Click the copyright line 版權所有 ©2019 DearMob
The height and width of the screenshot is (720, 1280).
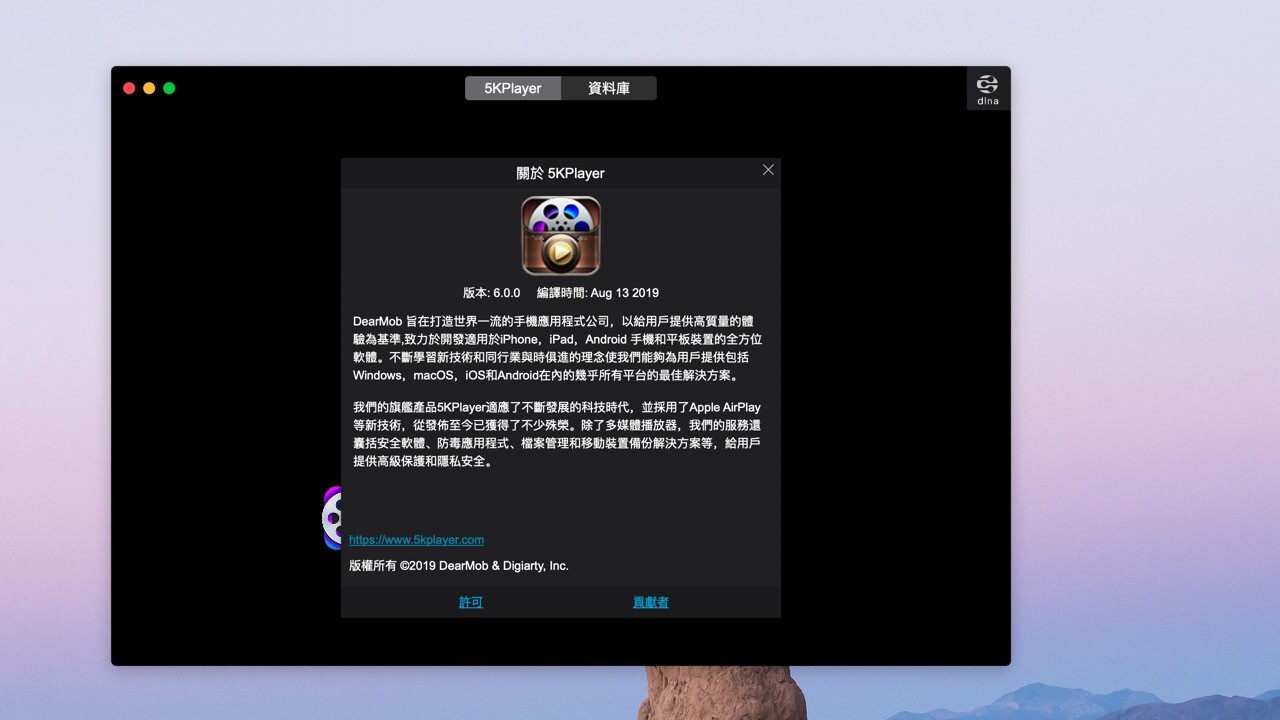[x=459, y=566]
